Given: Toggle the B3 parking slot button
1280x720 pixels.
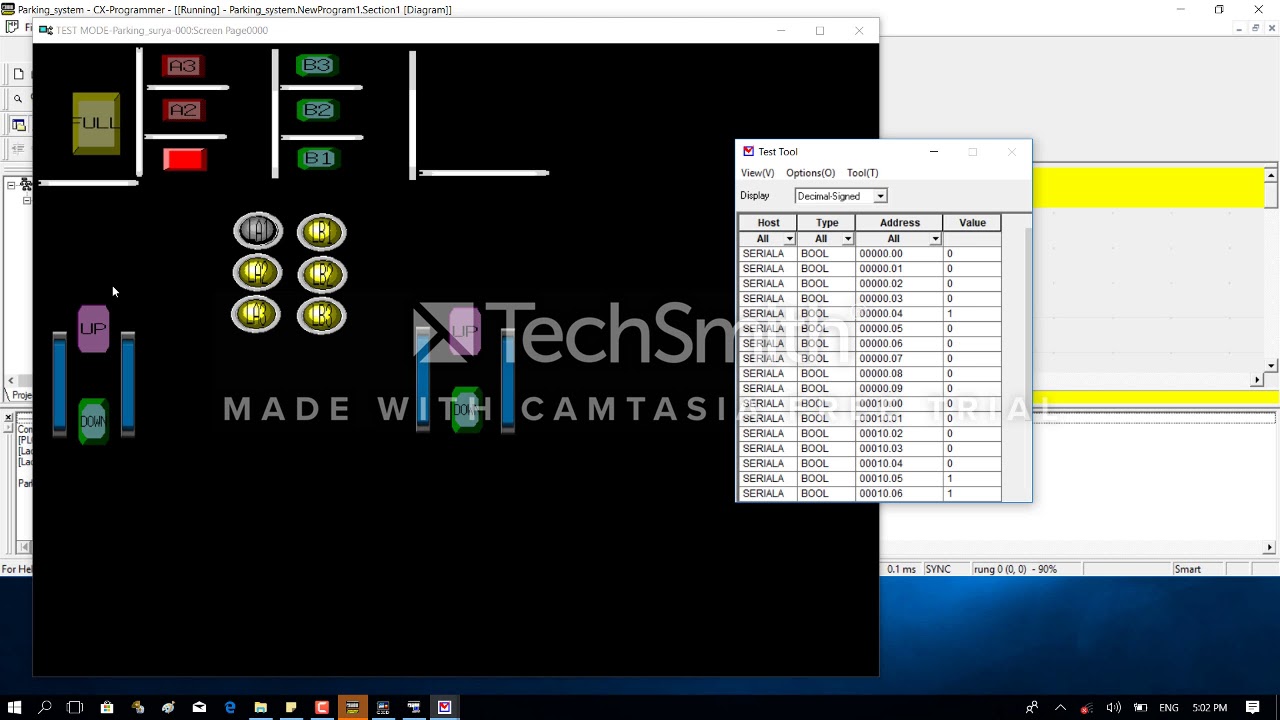Looking at the screenshot, I should [317, 66].
